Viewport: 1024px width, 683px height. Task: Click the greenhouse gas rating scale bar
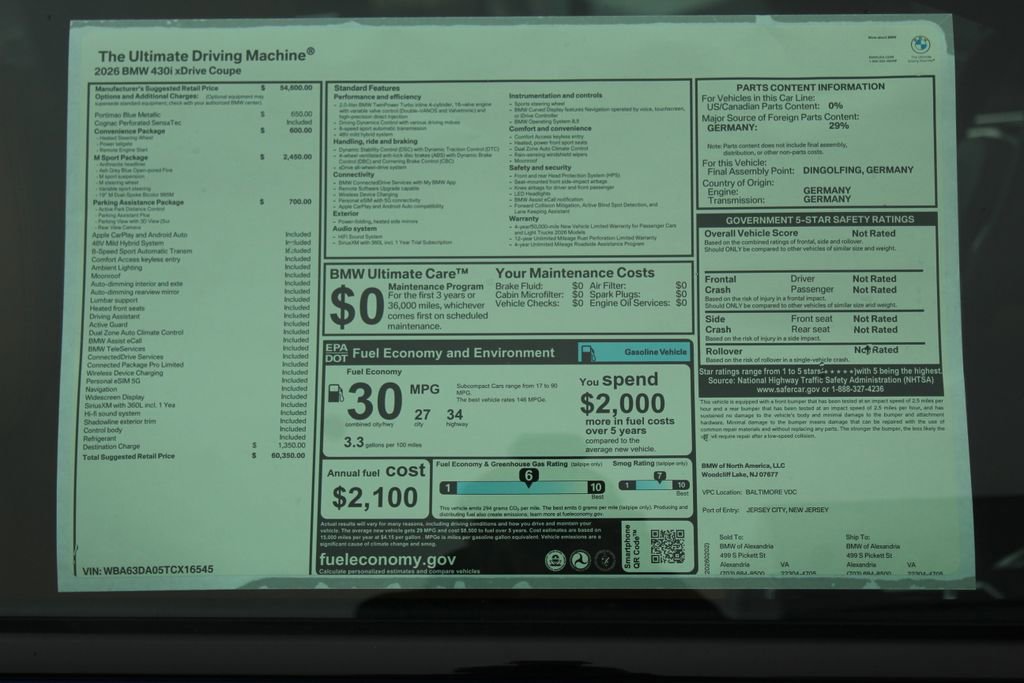pos(522,487)
